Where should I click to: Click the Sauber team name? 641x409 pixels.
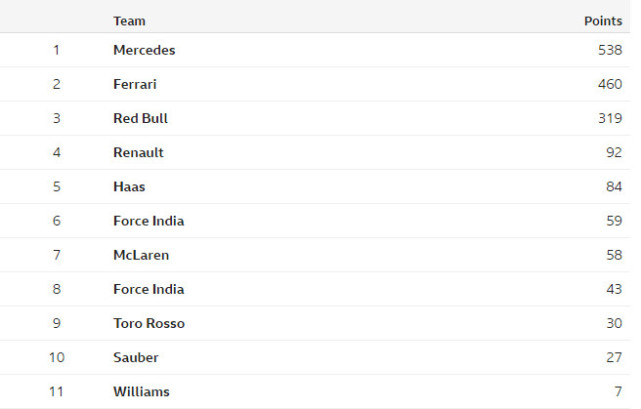[136, 357]
